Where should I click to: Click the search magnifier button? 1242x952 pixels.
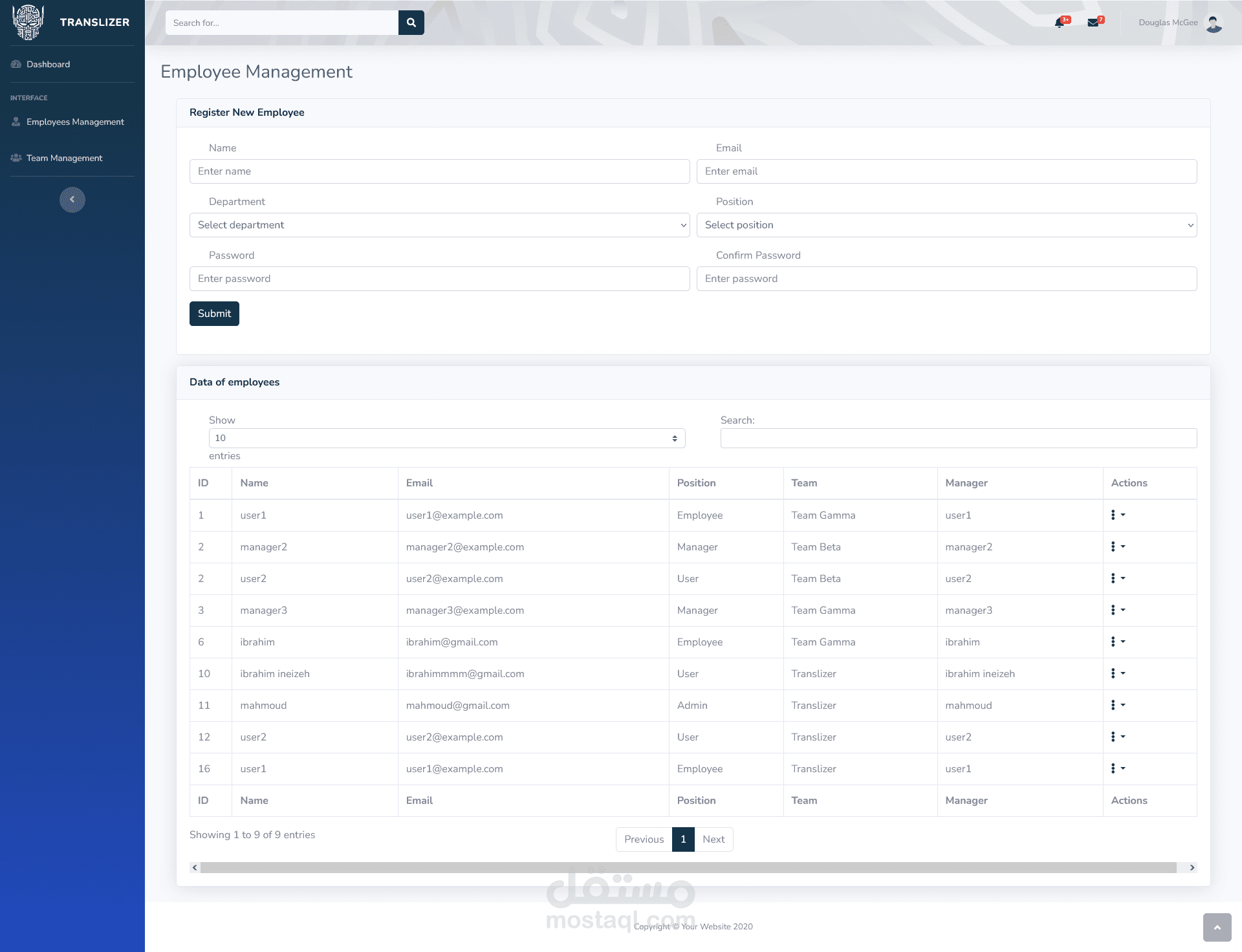click(411, 23)
